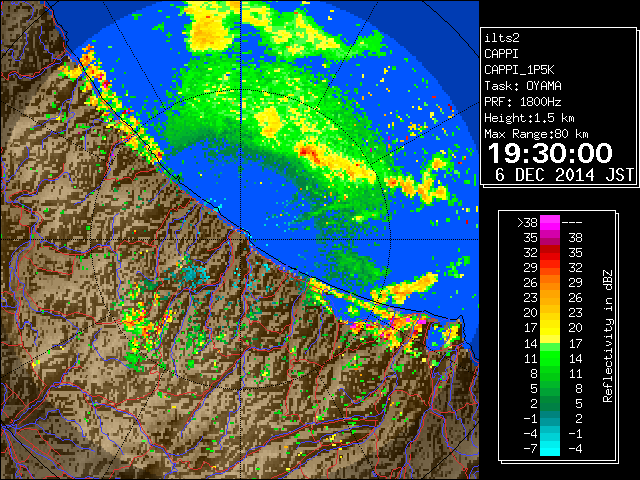Image resolution: width=640 pixels, height=480 pixels.
Task: Select the ">38" legend label
Action: (527, 222)
